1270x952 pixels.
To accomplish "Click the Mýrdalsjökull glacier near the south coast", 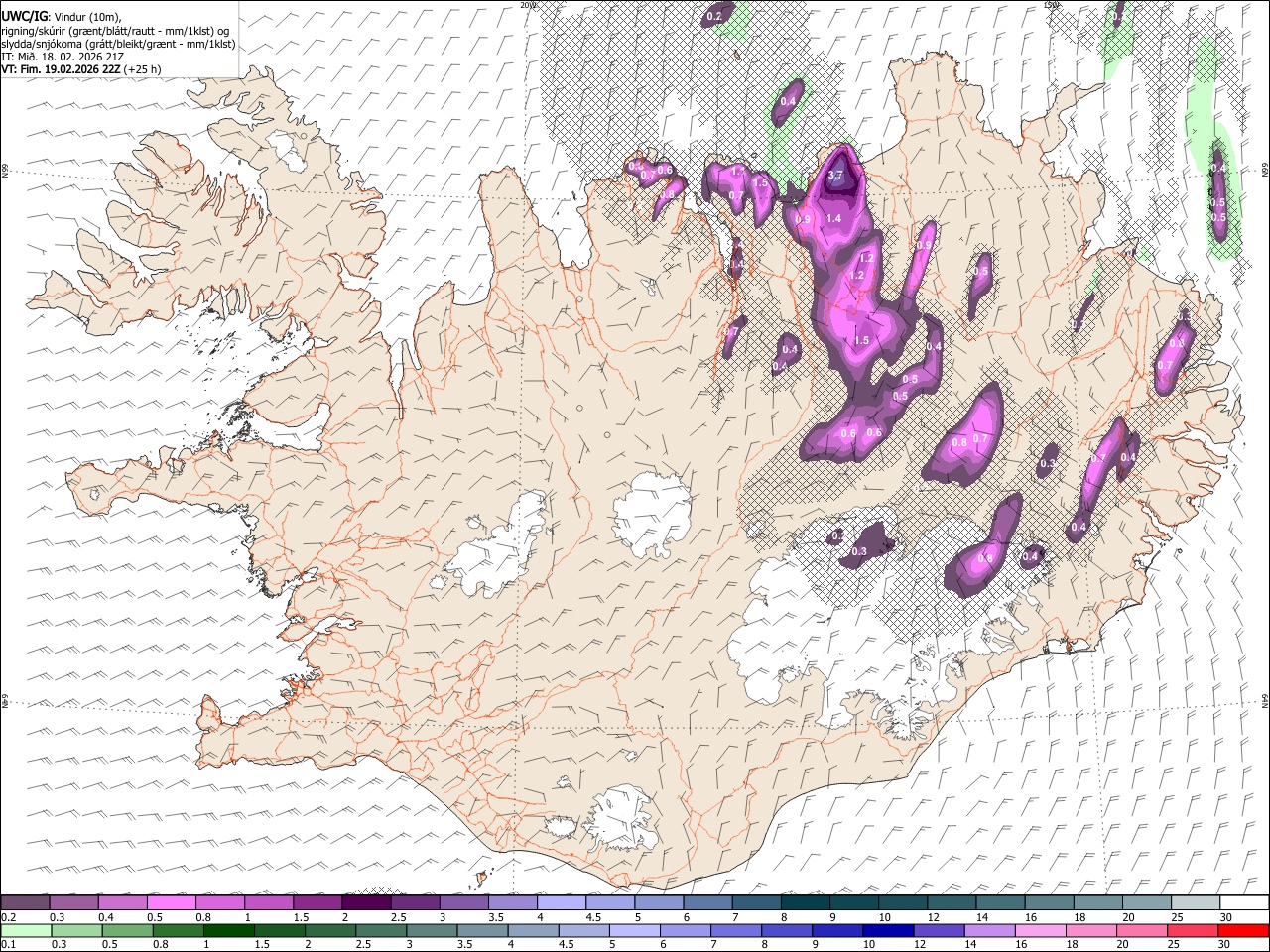I will (x=620, y=818).
